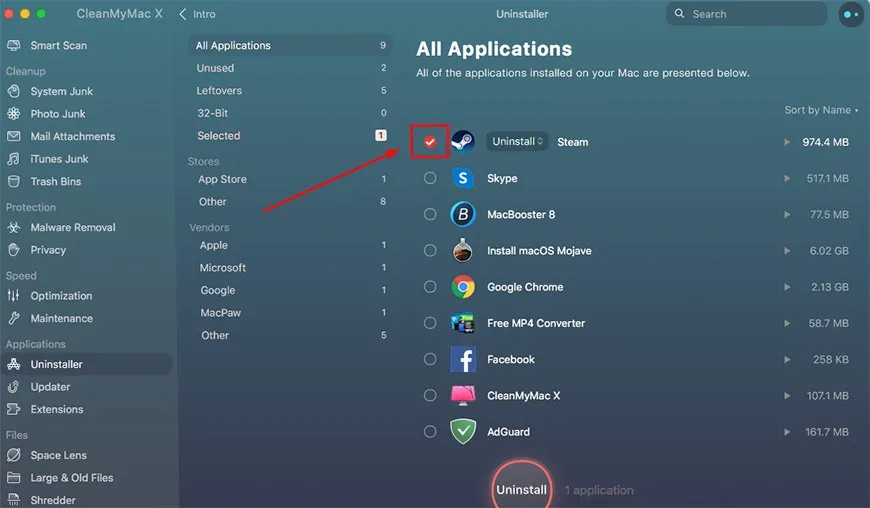This screenshot has height=508, width=870.
Task: Expand the Facebook details arrow
Action: tap(787, 359)
